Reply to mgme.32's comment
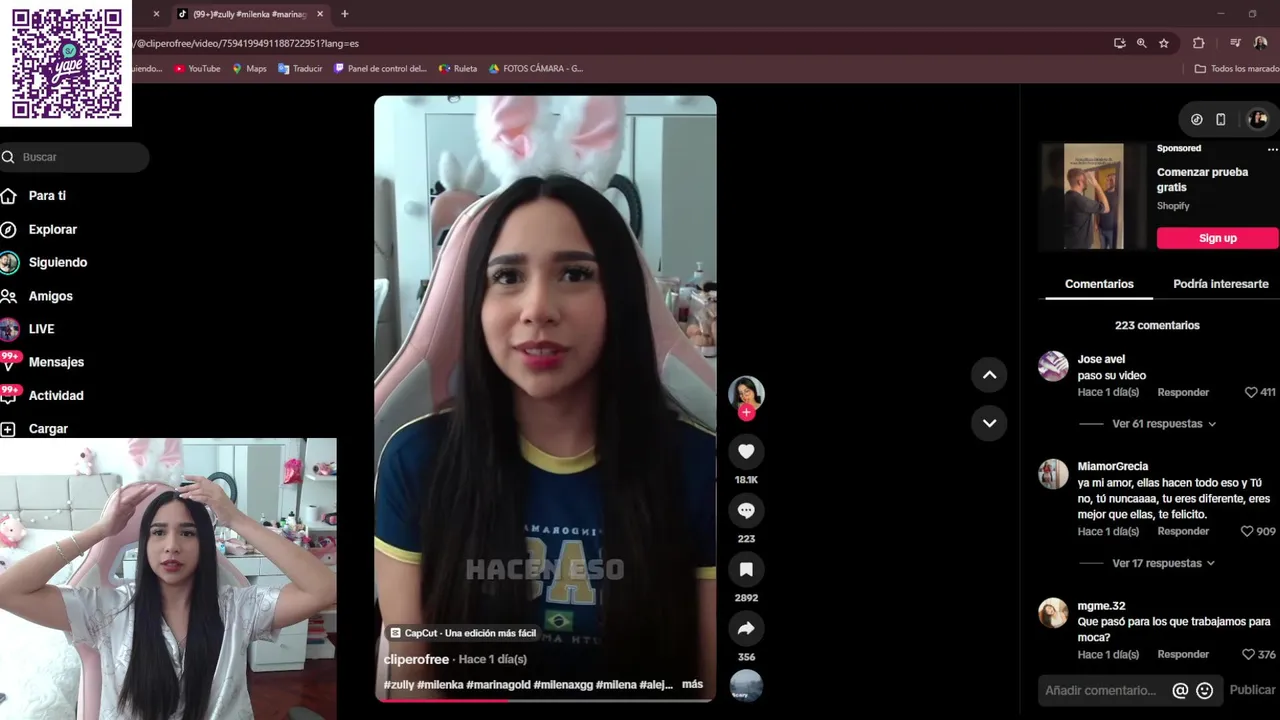The height and width of the screenshot is (720, 1280). point(1183,654)
